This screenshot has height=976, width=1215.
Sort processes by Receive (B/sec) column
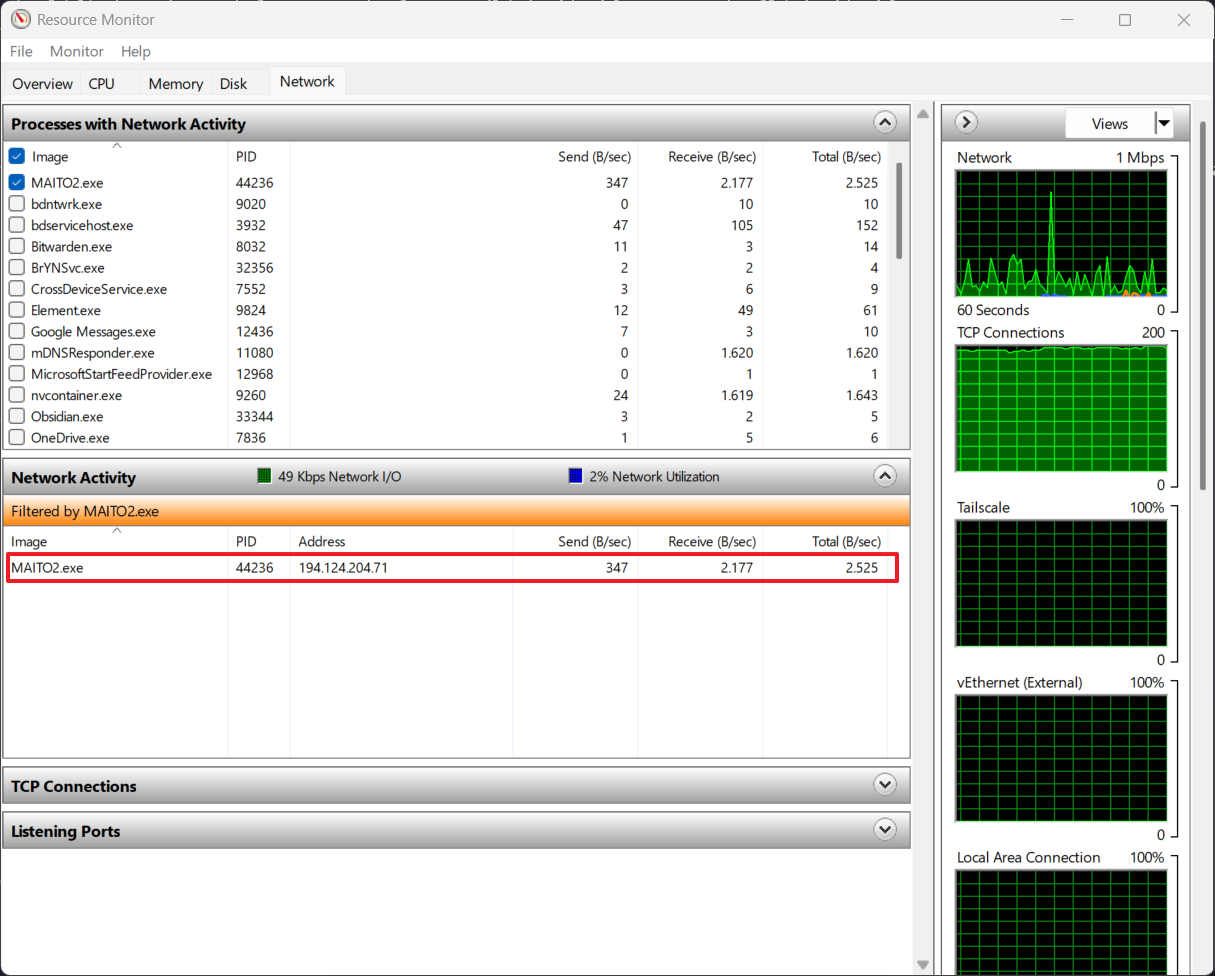click(x=712, y=157)
